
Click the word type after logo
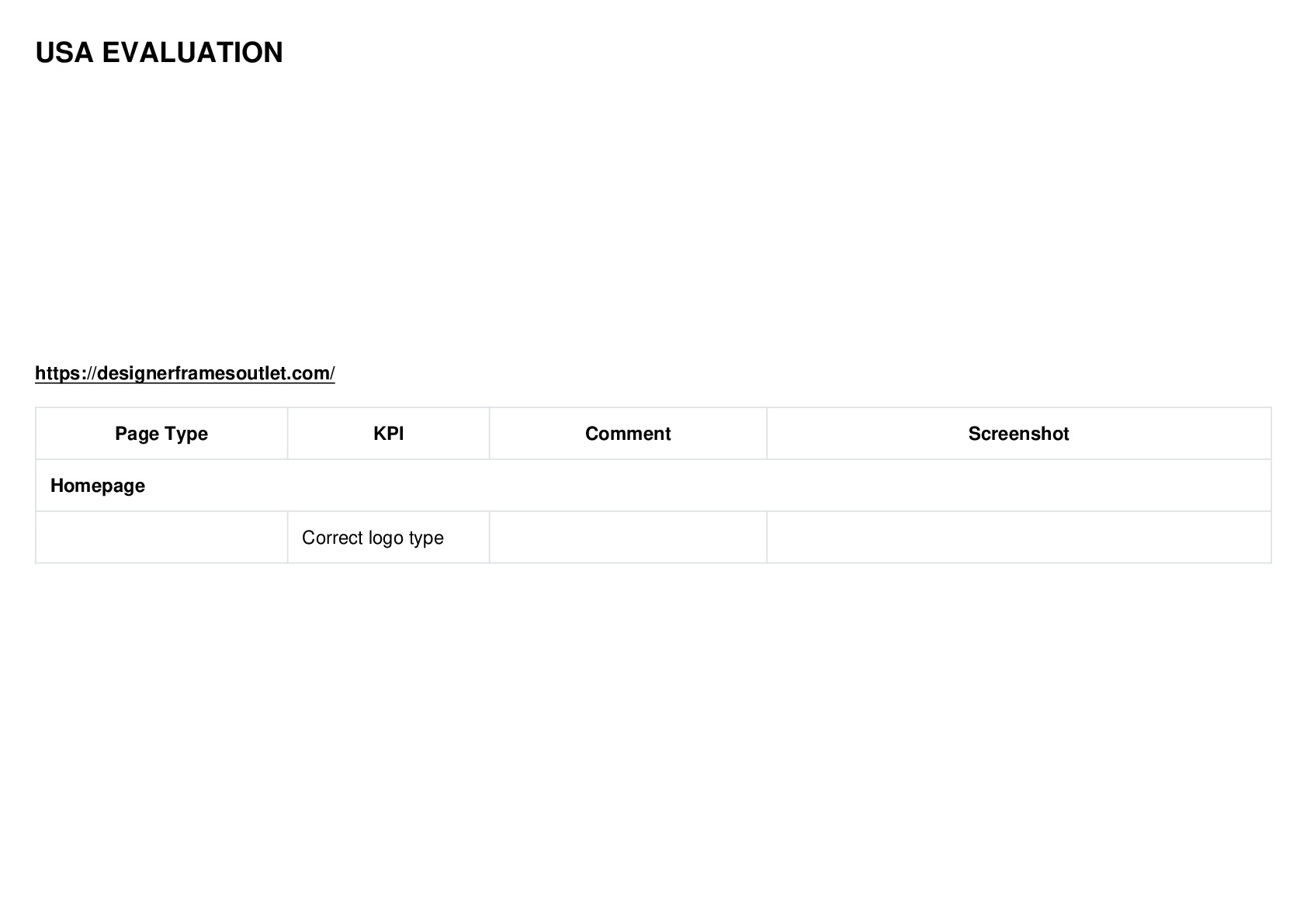point(426,538)
